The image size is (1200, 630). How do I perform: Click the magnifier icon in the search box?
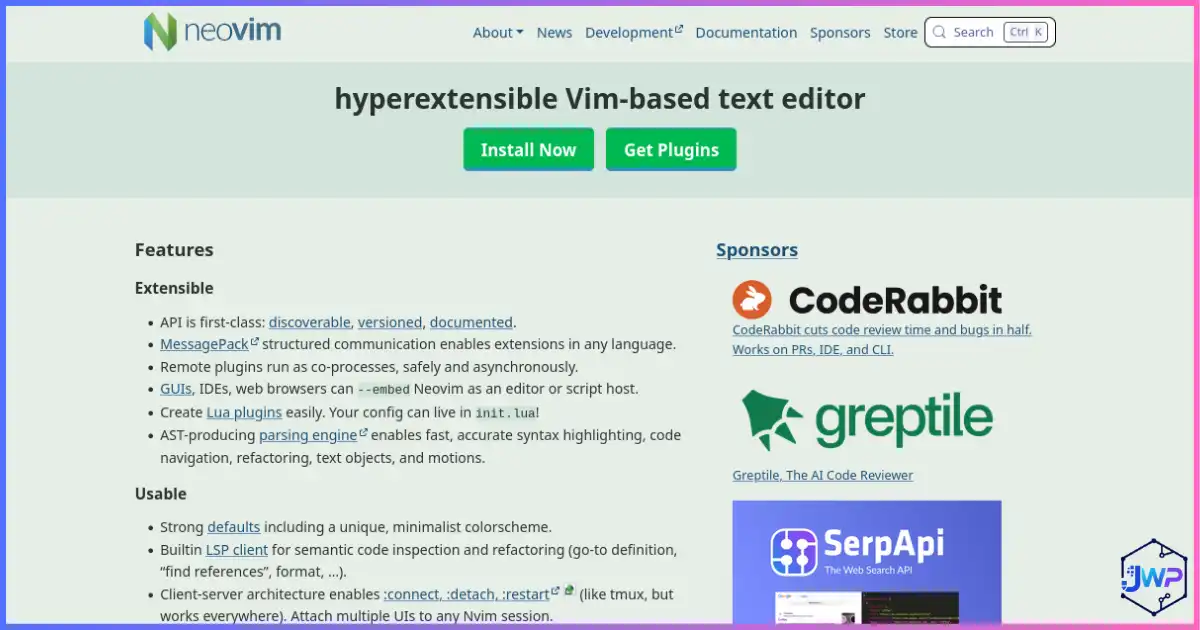point(939,32)
